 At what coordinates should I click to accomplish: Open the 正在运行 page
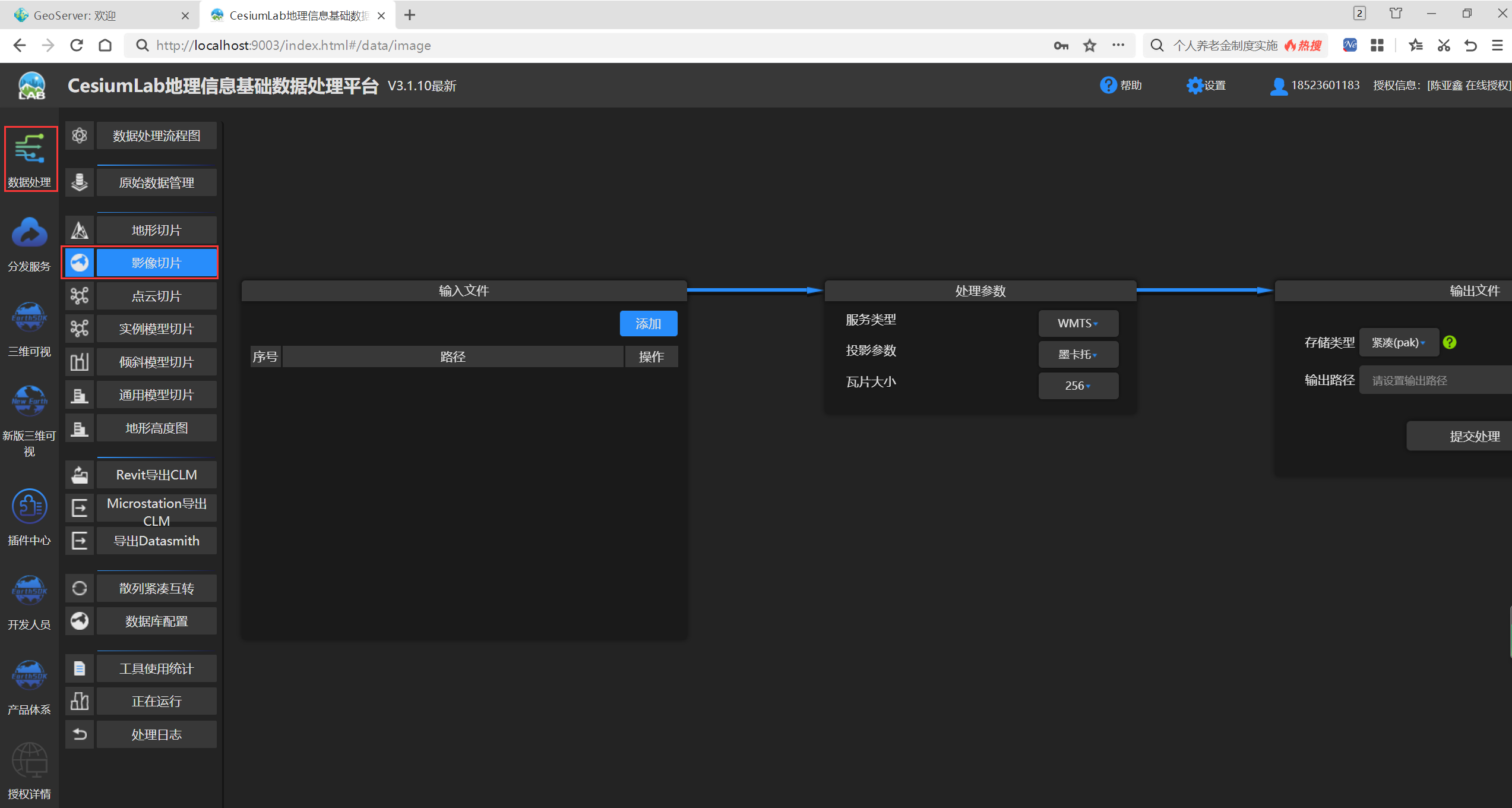157,701
